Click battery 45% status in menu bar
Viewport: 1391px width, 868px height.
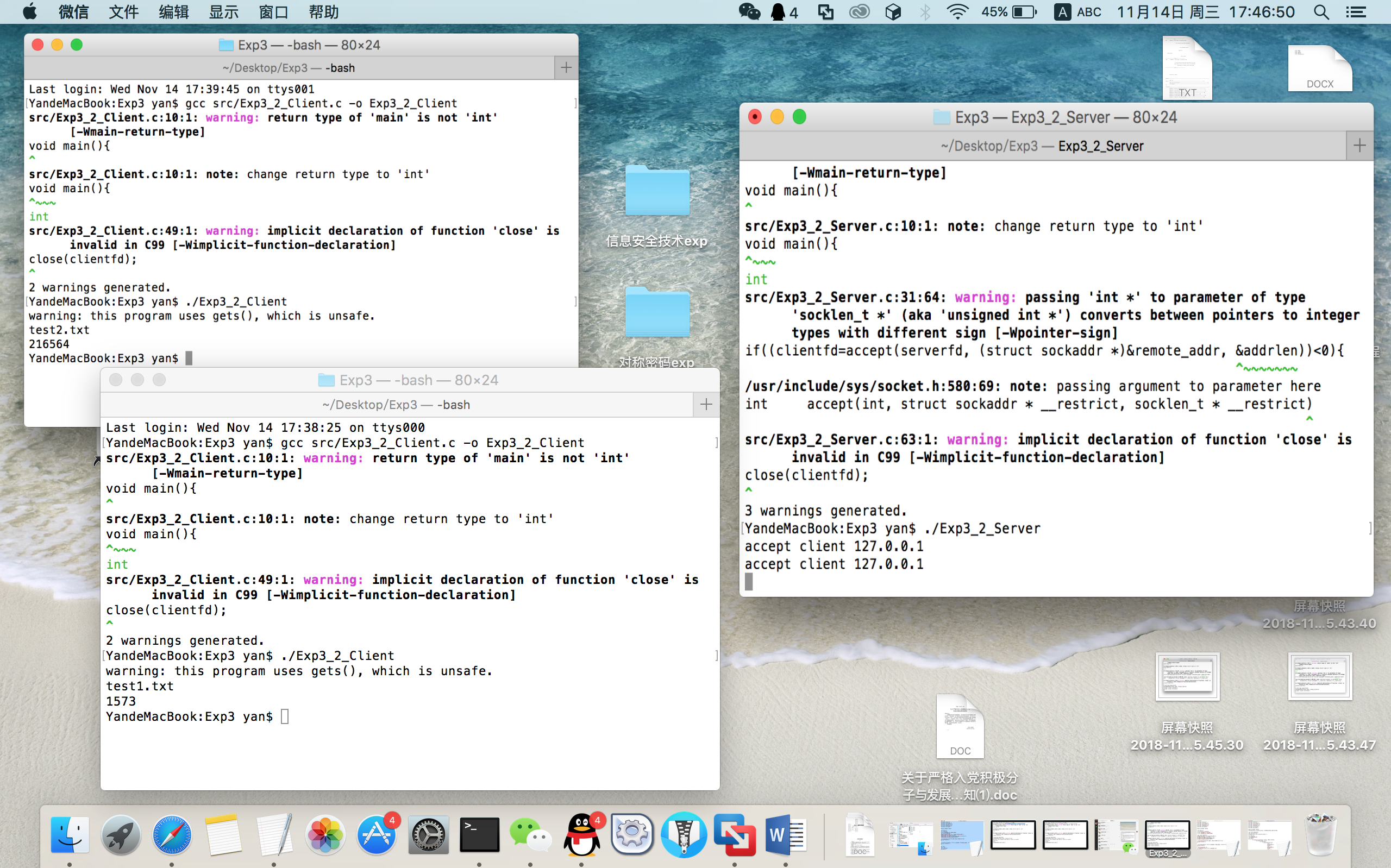tap(1008, 11)
